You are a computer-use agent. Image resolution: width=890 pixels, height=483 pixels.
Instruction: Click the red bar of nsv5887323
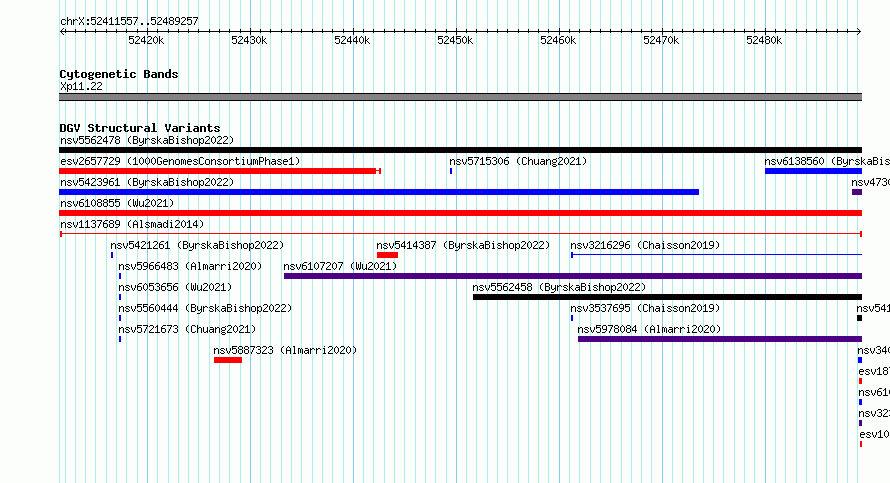[x=228, y=360]
